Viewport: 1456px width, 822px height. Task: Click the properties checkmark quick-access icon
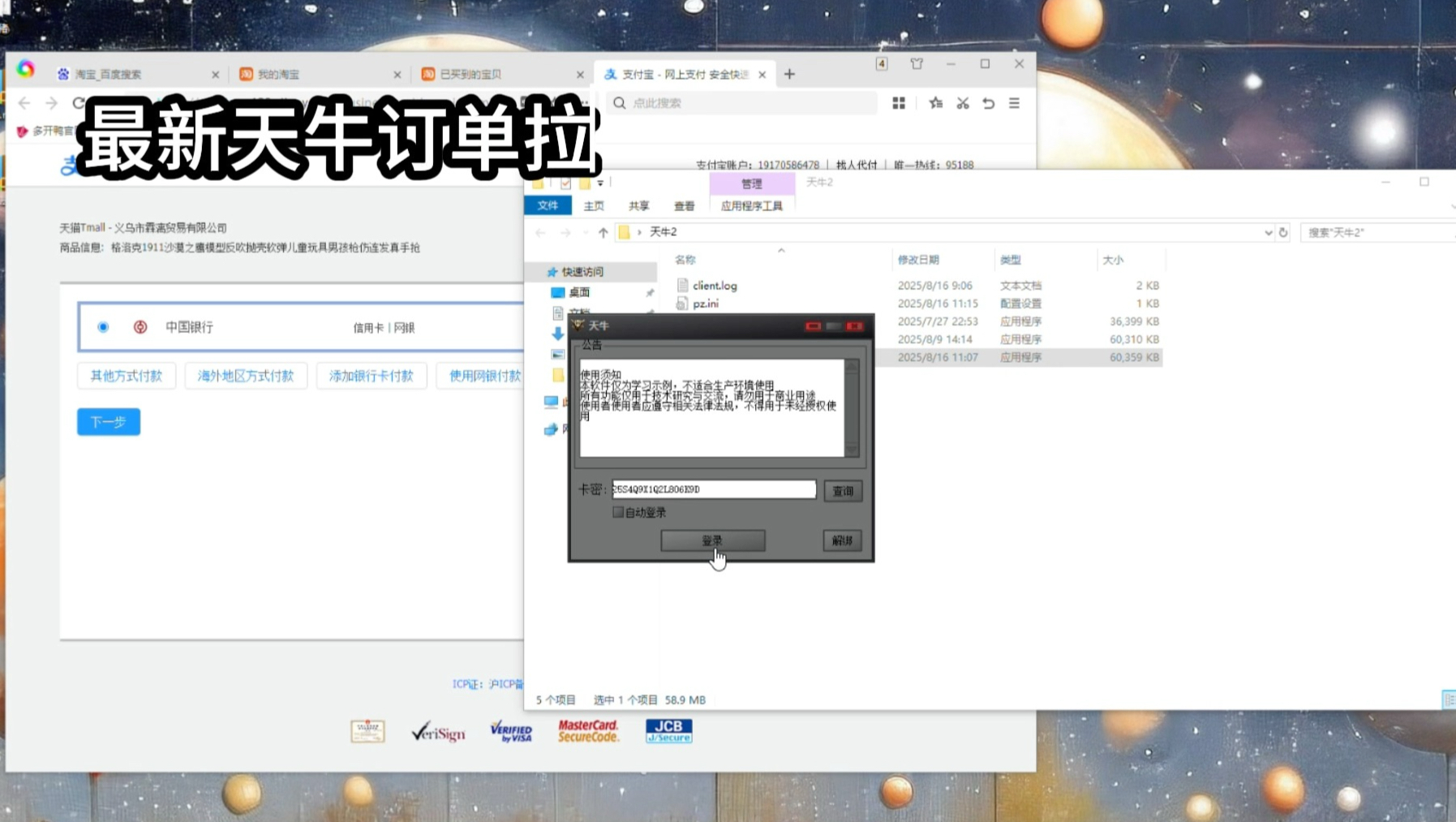[565, 183]
